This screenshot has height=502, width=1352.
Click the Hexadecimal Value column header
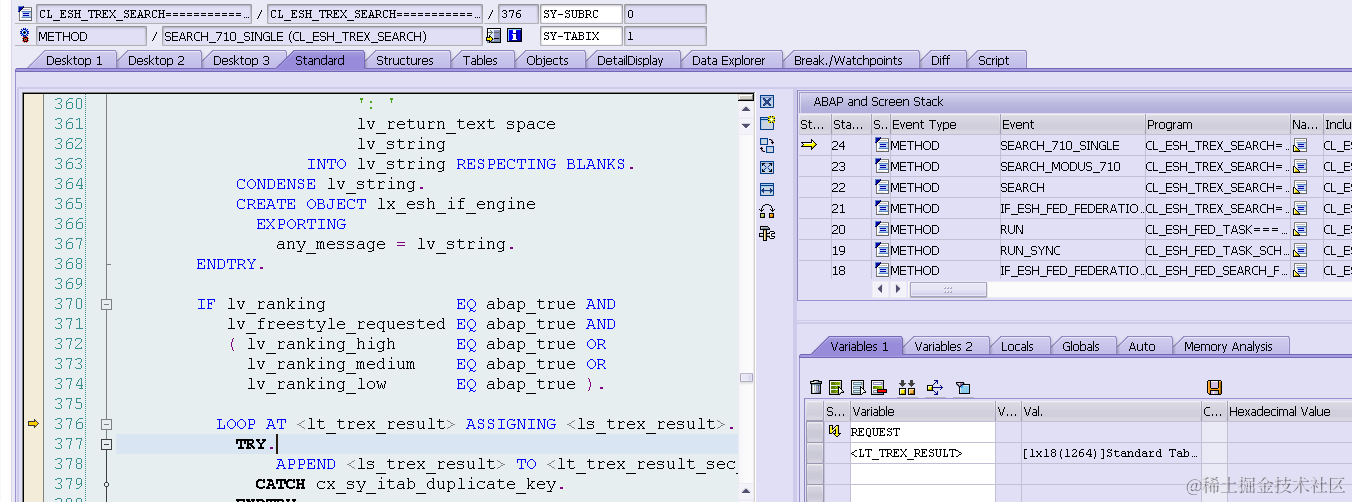click(x=1288, y=411)
